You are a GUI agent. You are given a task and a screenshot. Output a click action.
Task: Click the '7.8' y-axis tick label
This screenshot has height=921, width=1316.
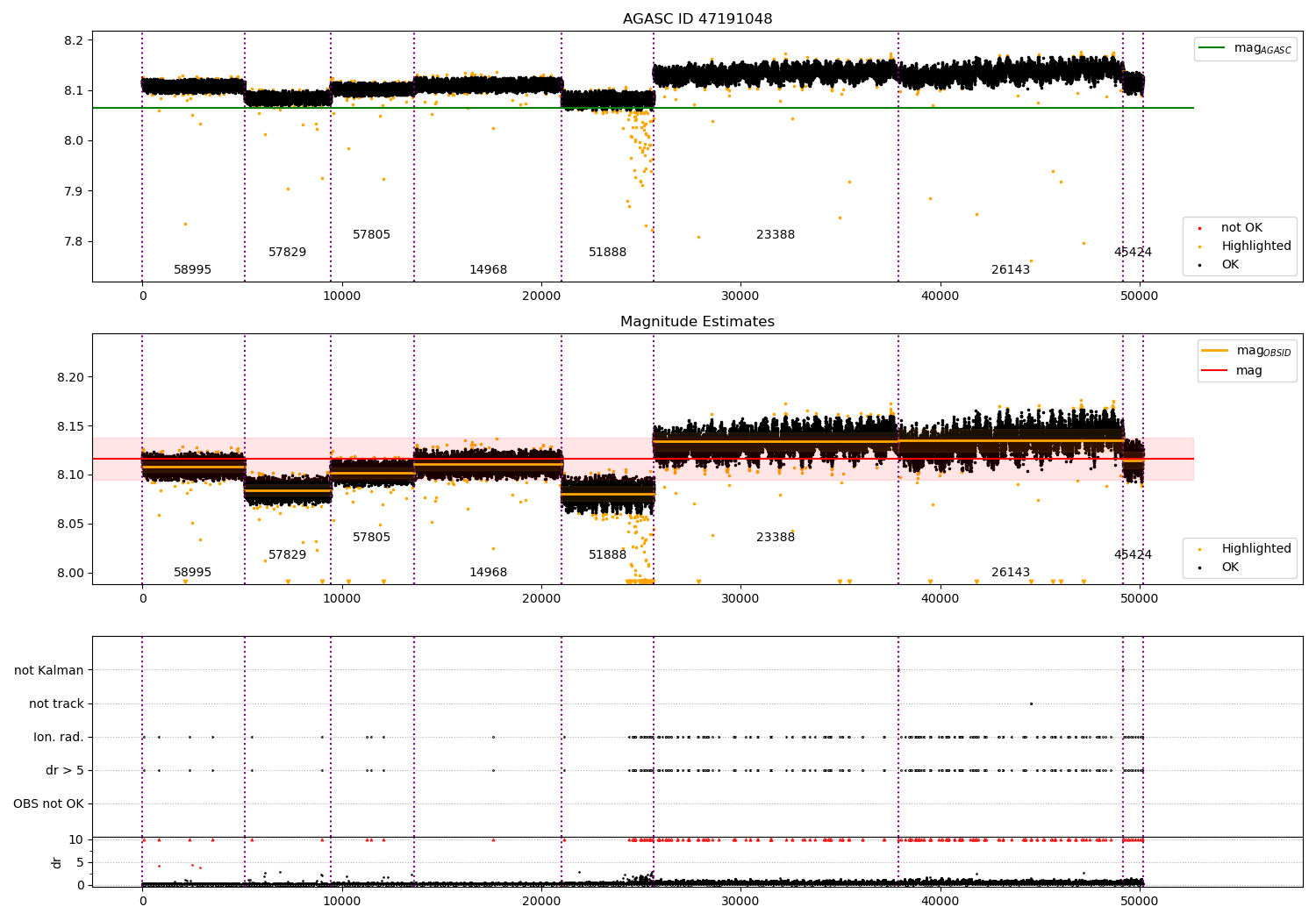click(x=74, y=242)
